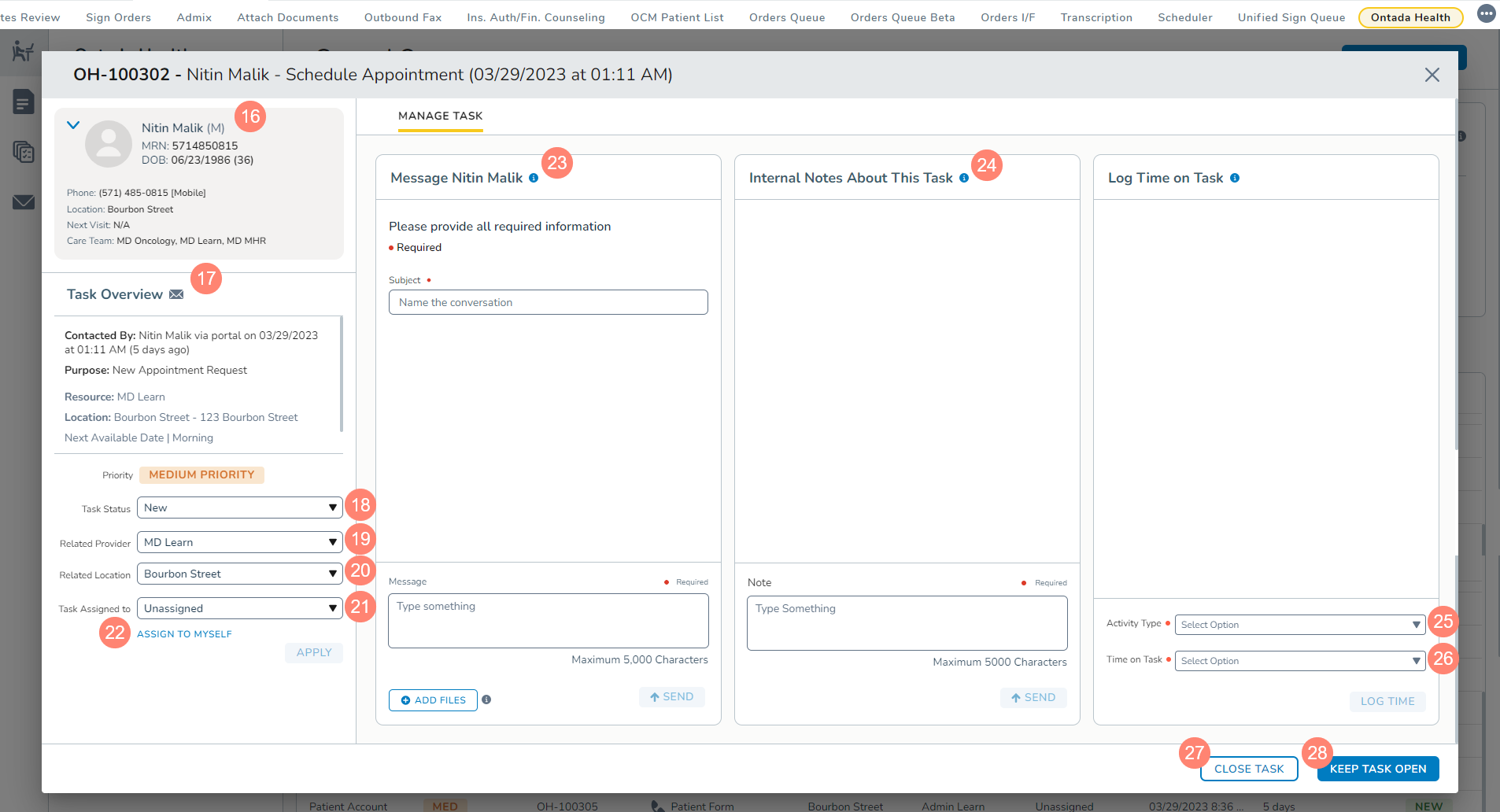Viewport: 1500px width, 812px height.
Task: Open the Time on Task dropdown
Action: 1299,661
